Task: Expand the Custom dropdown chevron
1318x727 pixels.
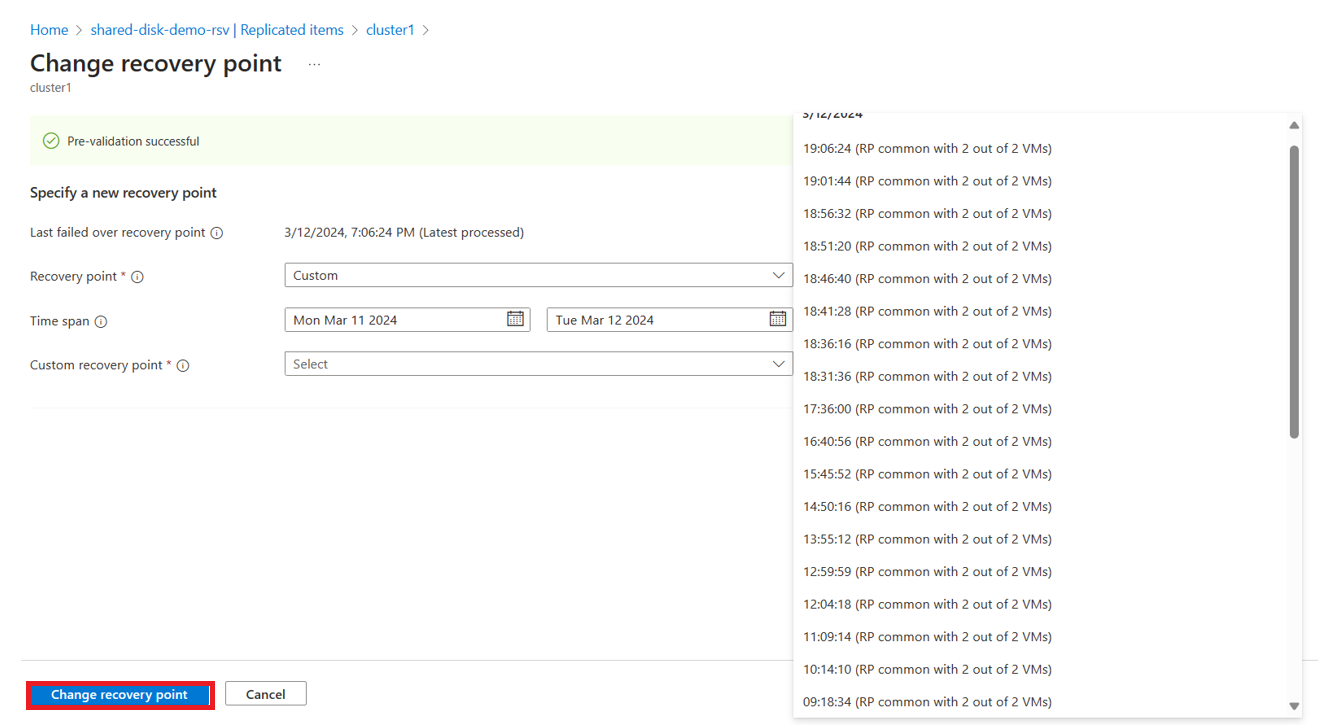Action: tap(779, 274)
